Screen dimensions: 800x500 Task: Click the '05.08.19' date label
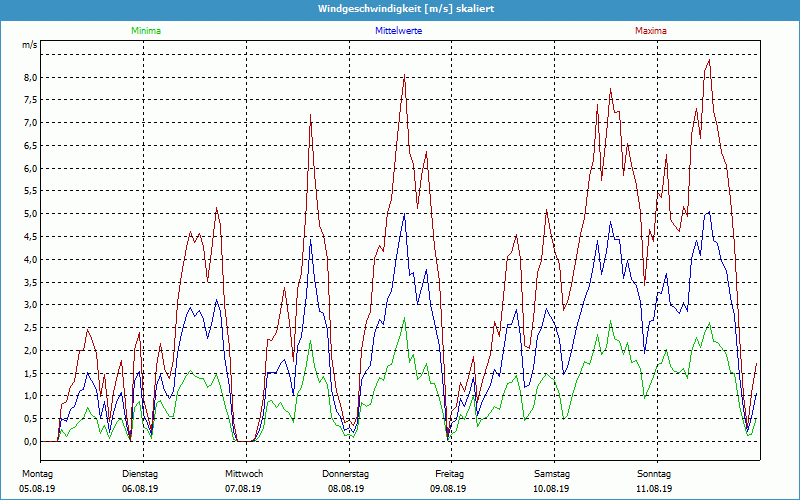[37, 488]
